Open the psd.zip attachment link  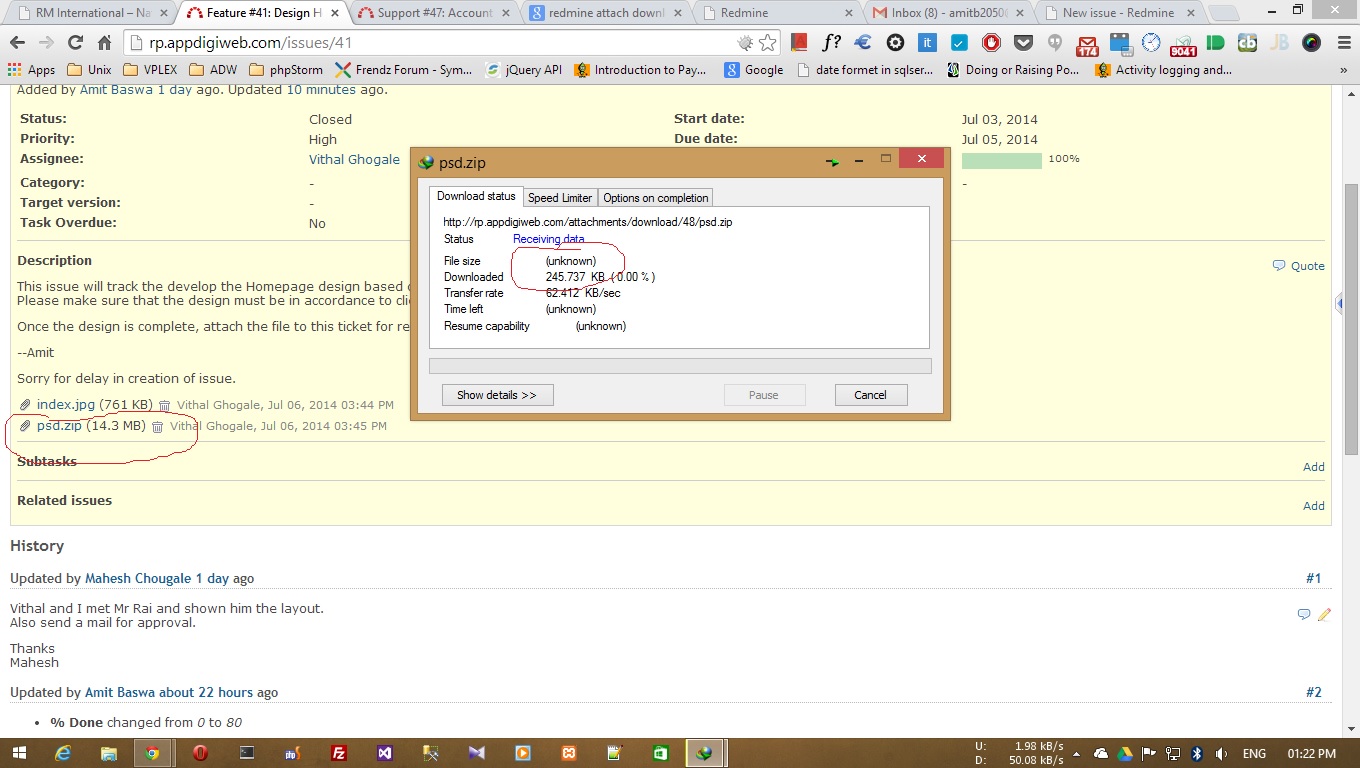pyautogui.click(x=59, y=426)
